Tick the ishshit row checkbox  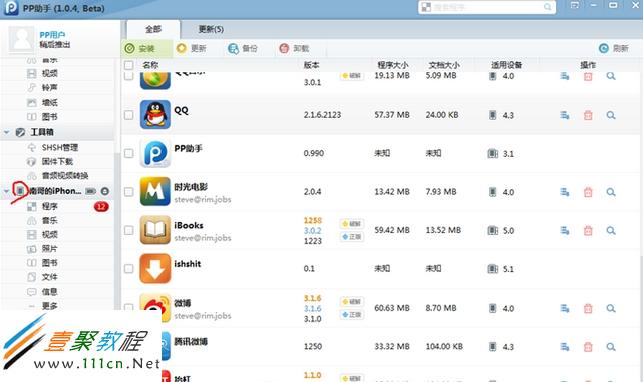tap(128, 269)
